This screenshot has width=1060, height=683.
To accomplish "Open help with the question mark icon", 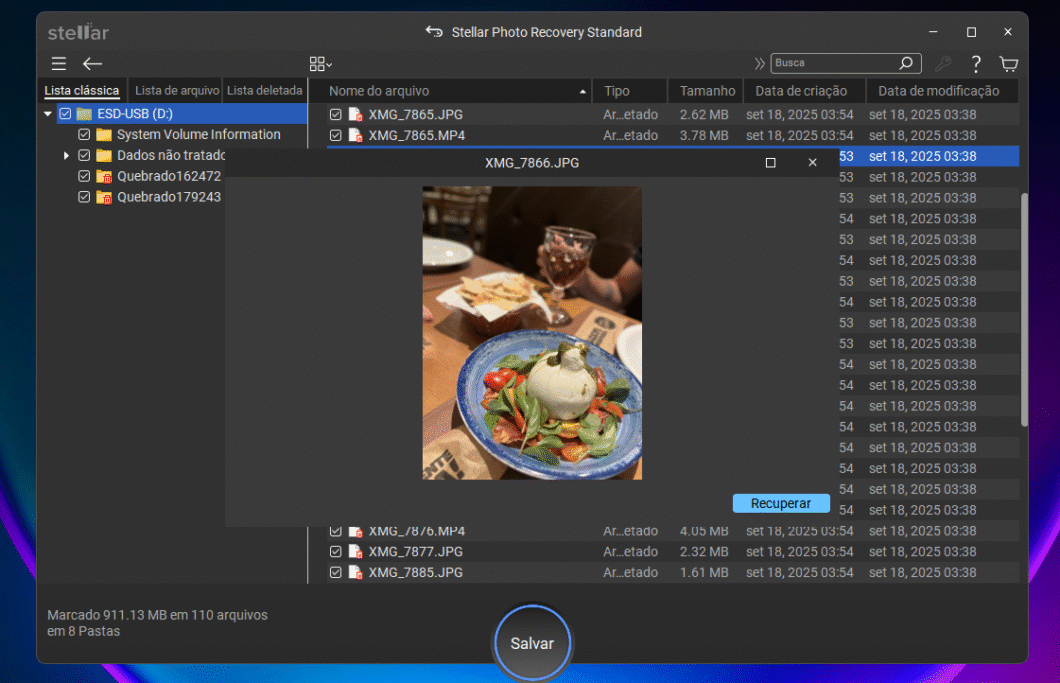I will coord(975,63).
